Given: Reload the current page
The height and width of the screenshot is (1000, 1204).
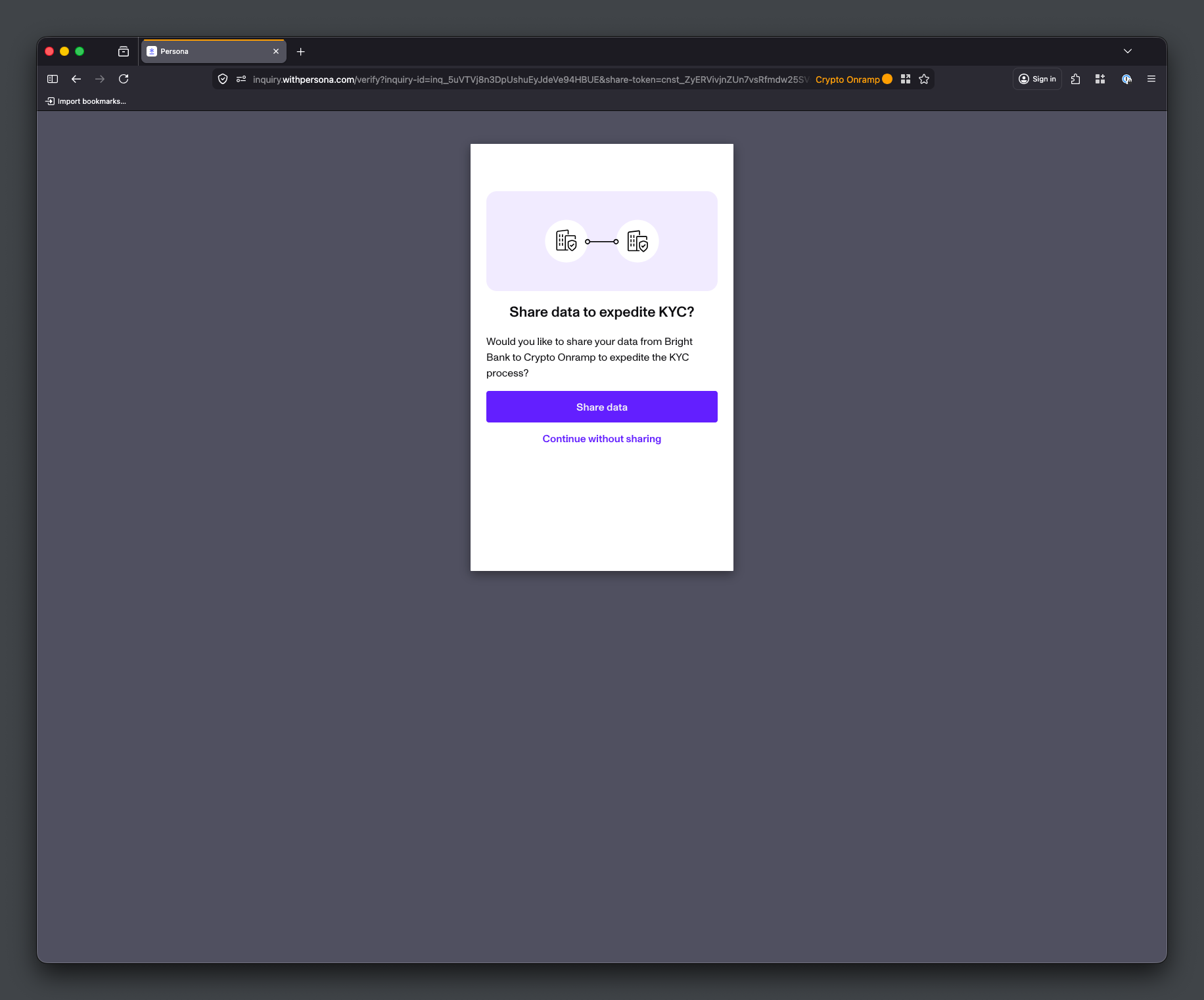Looking at the screenshot, I should 124,79.
